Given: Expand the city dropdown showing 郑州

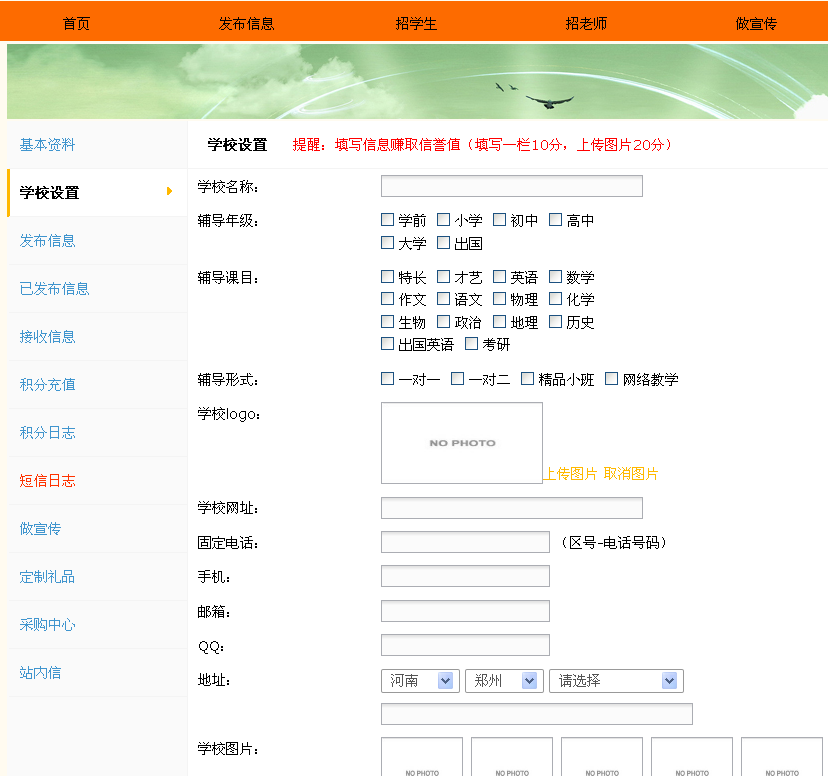Looking at the screenshot, I should pyautogui.click(x=504, y=681).
